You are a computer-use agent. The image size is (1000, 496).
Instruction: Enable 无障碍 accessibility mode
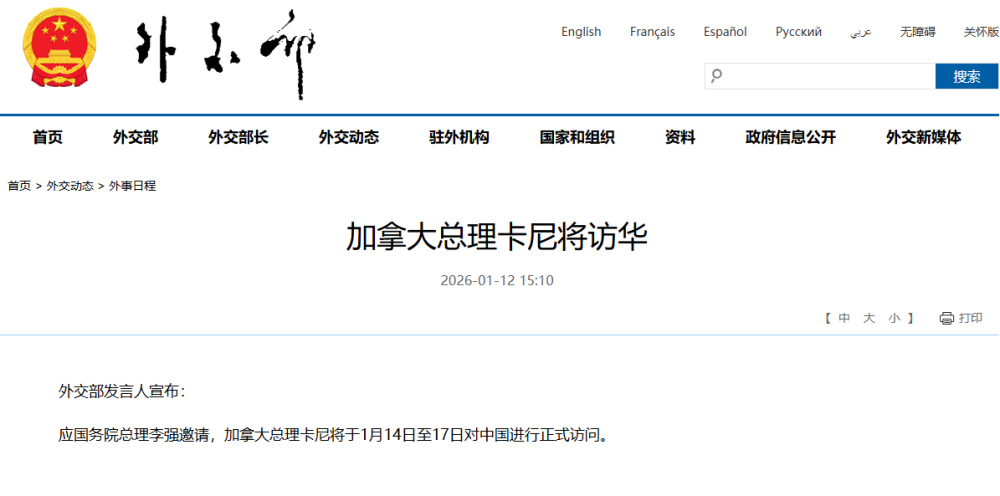click(x=917, y=32)
